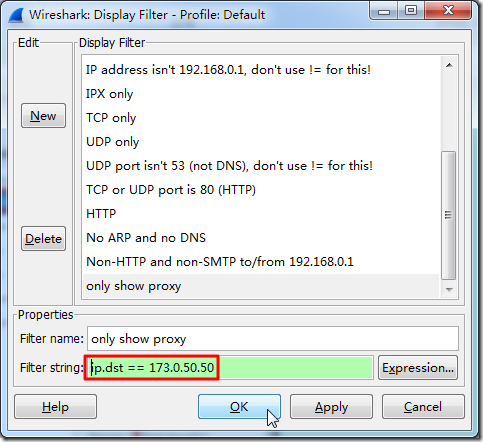Select 'IP address isn't 192.168.0.1' filter
Viewport: 483px width, 442px height.
click(261, 70)
